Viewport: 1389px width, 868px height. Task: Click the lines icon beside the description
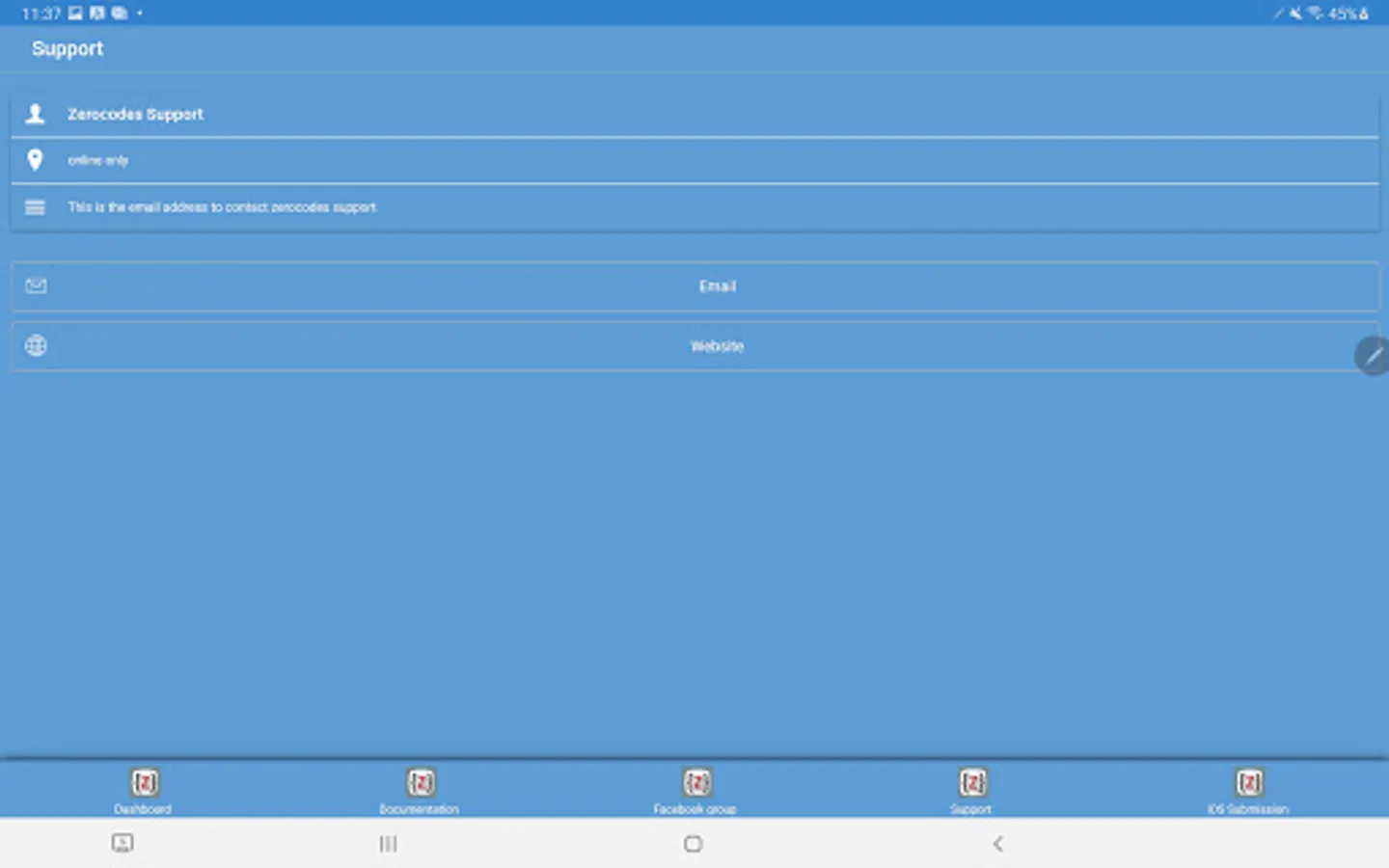click(x=36, y=207)
